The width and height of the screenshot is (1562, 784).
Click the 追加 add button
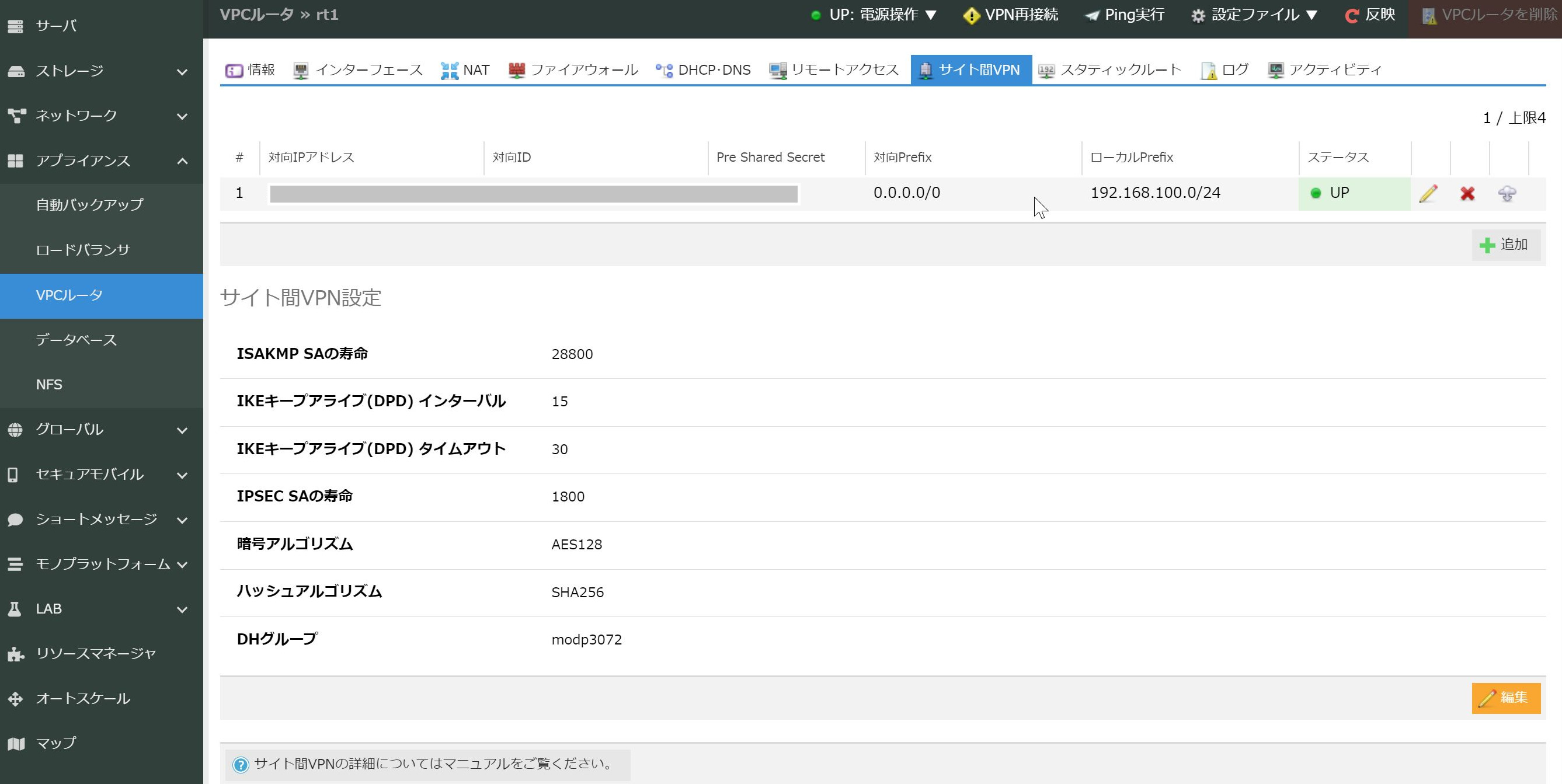click(1505, 245)
